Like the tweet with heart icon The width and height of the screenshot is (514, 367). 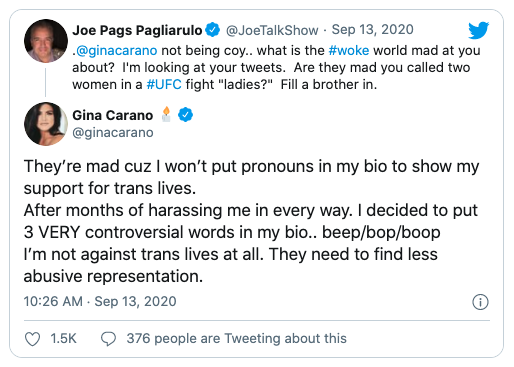coord(33,339)
